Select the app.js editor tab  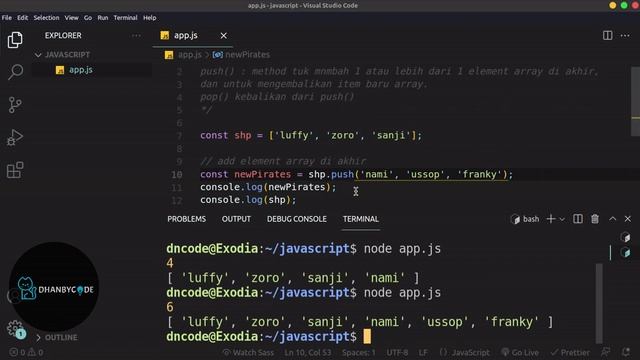pos(186,36)
